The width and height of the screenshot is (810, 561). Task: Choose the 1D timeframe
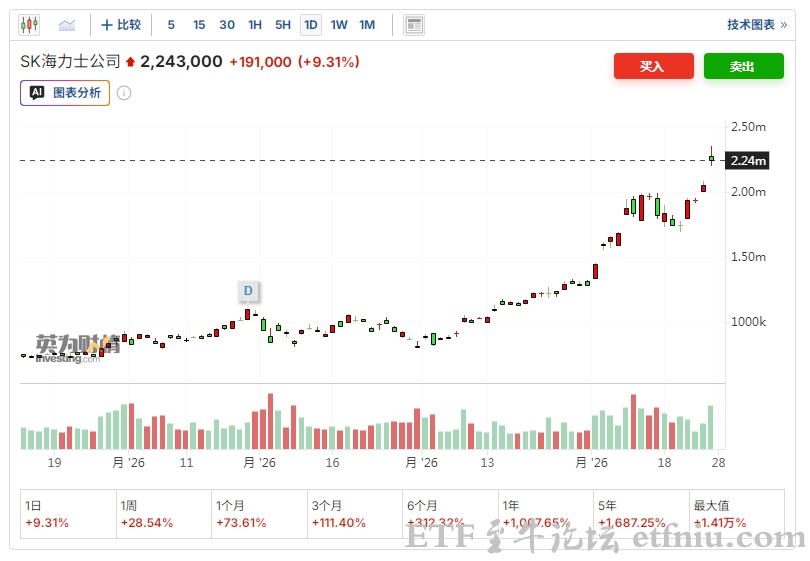[311, 25]
